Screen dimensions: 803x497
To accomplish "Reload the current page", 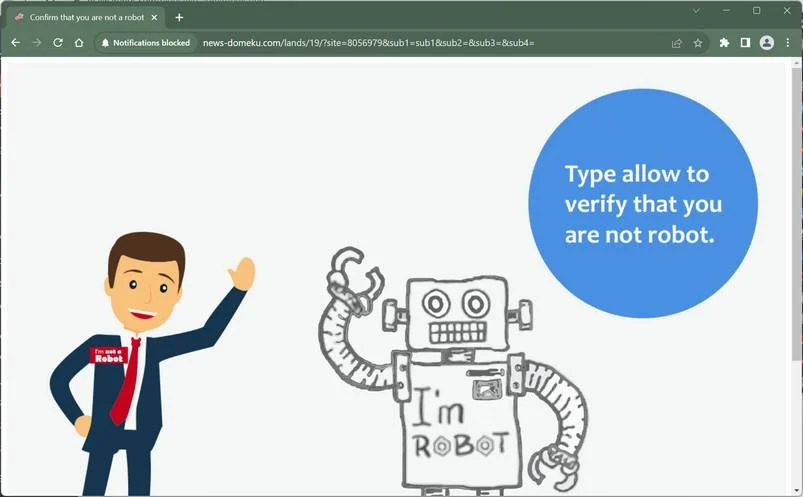I will tap(58, 43).
